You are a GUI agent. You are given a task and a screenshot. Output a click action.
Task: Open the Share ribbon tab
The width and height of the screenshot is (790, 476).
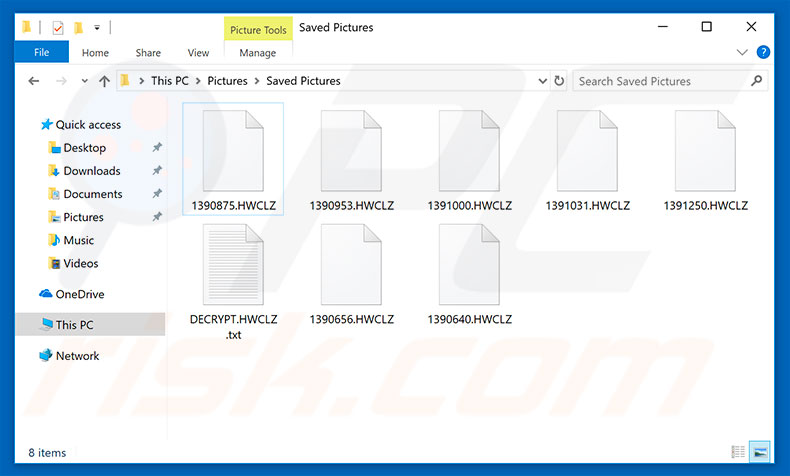[148, 53]
